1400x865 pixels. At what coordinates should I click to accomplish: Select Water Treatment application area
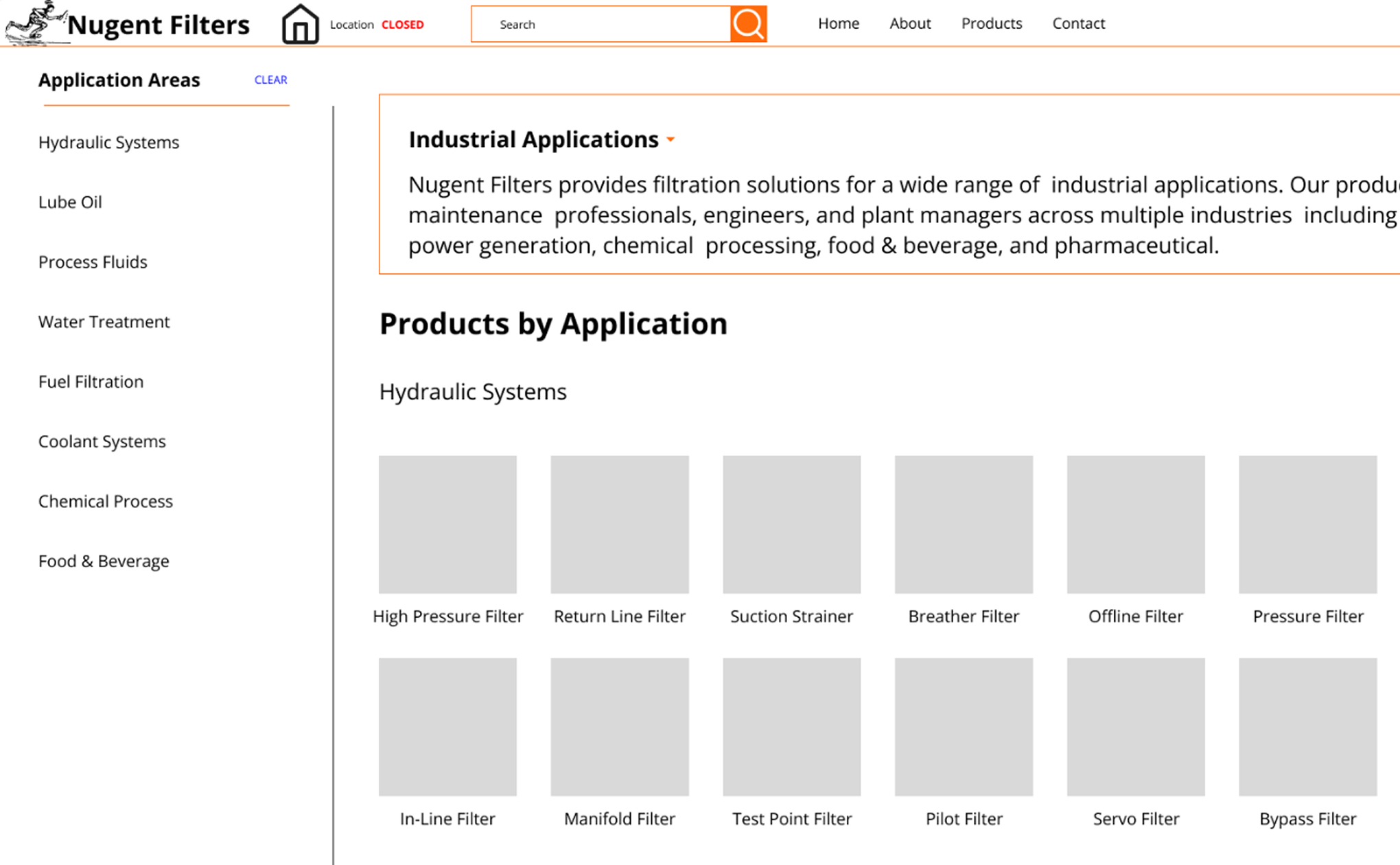click(x=104, y=321)
